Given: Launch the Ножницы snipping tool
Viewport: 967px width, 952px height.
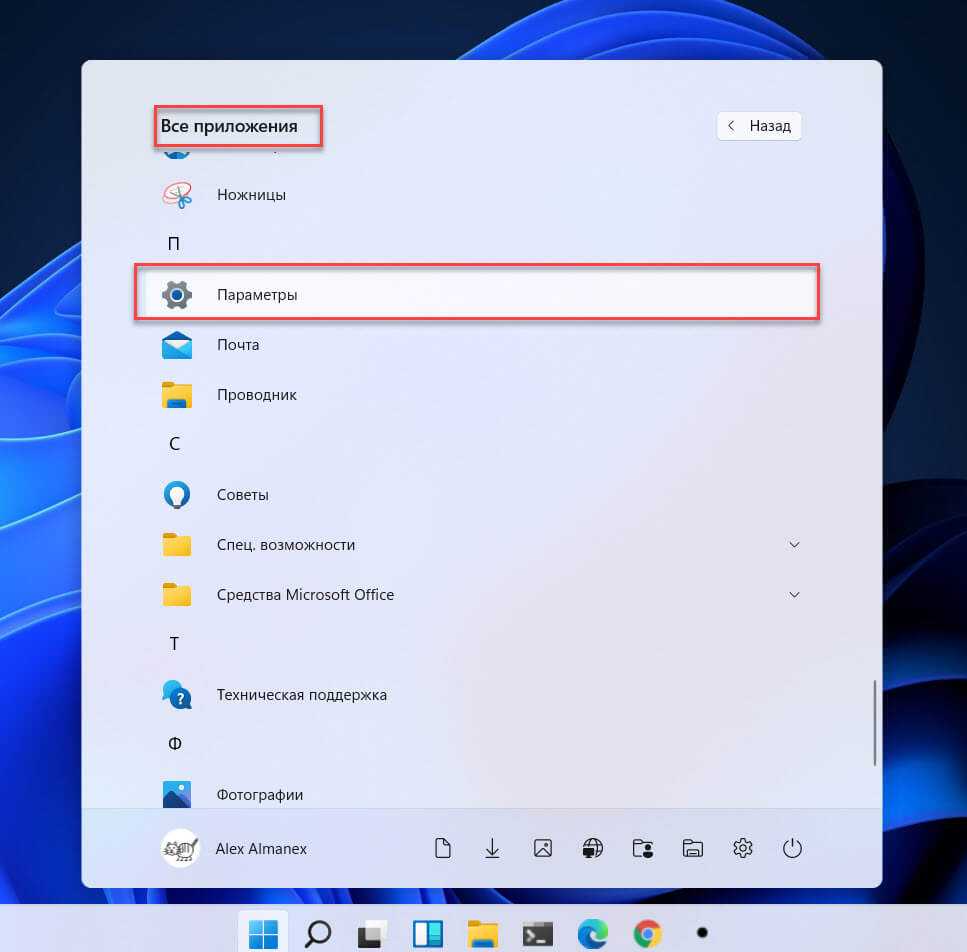Looking at the screenshot, I should (x=251, y=195).
